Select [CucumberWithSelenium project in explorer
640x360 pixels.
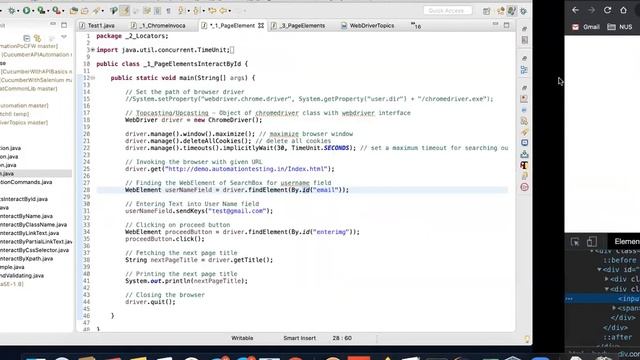(x=36, y=80)
